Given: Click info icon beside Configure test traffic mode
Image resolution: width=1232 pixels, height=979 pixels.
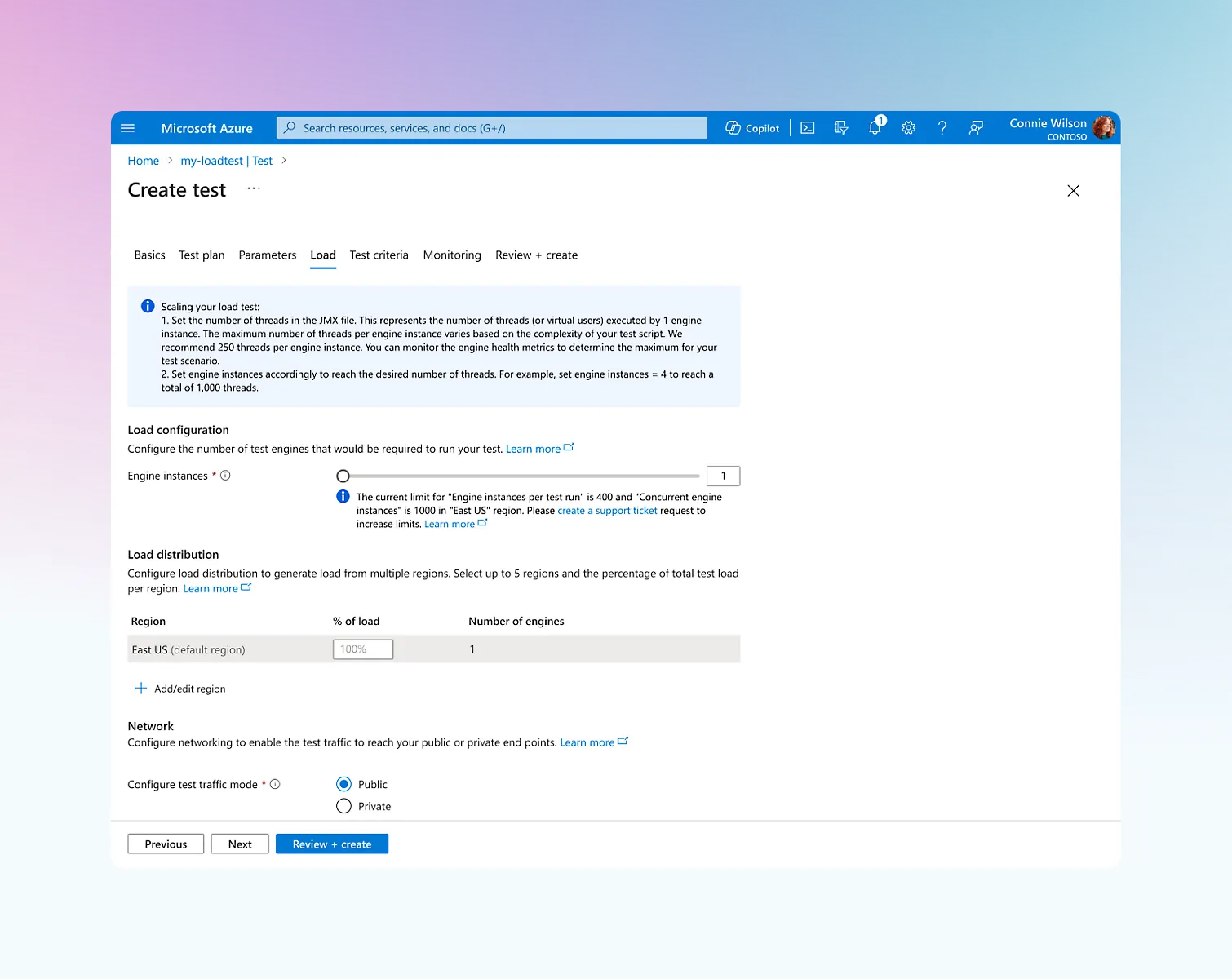Looking at the screenshot, I should (x=275, y=784).
